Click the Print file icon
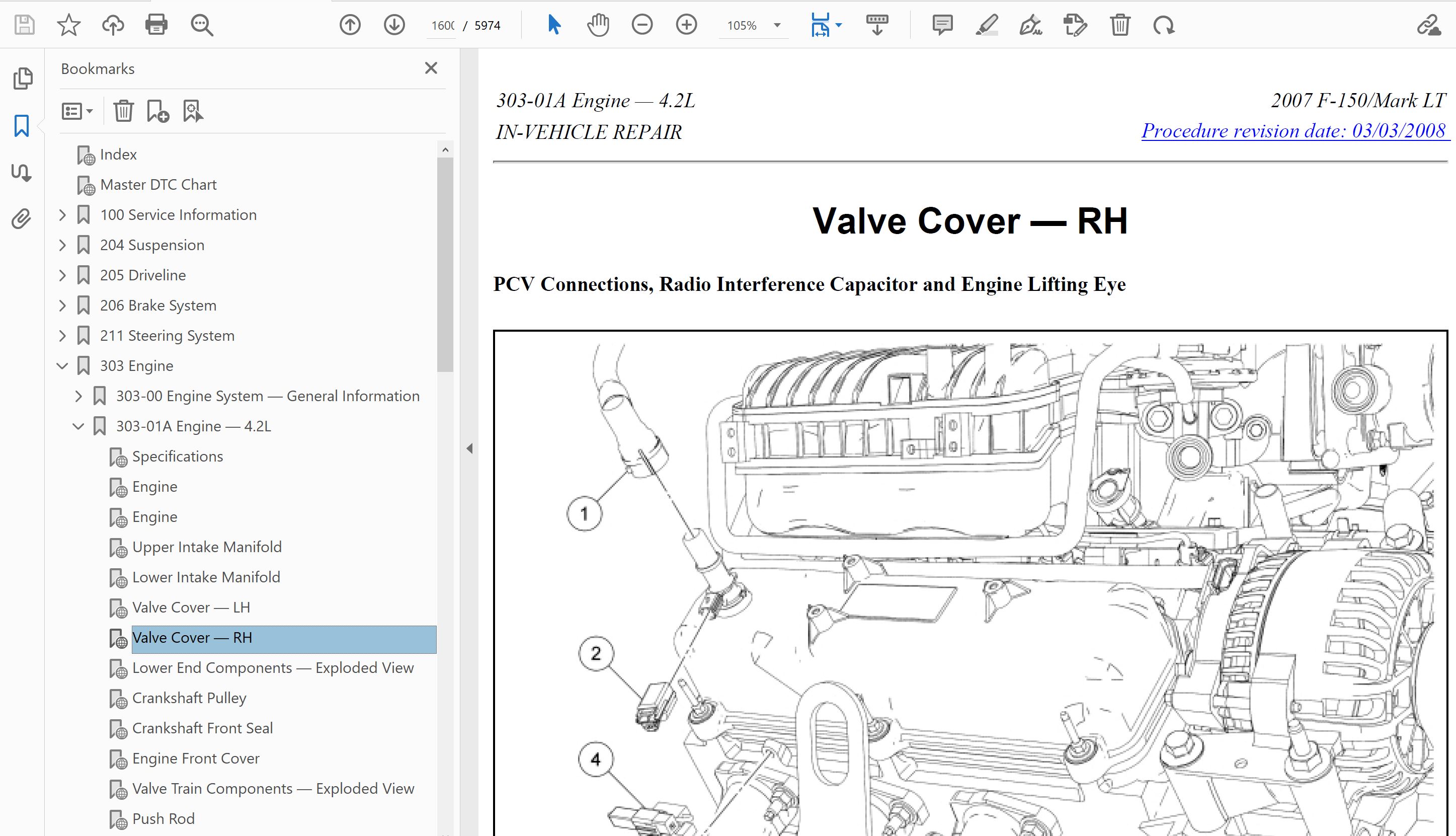Image resolution: width=1456 pixels, height=836 pixels. pos(156,25)
